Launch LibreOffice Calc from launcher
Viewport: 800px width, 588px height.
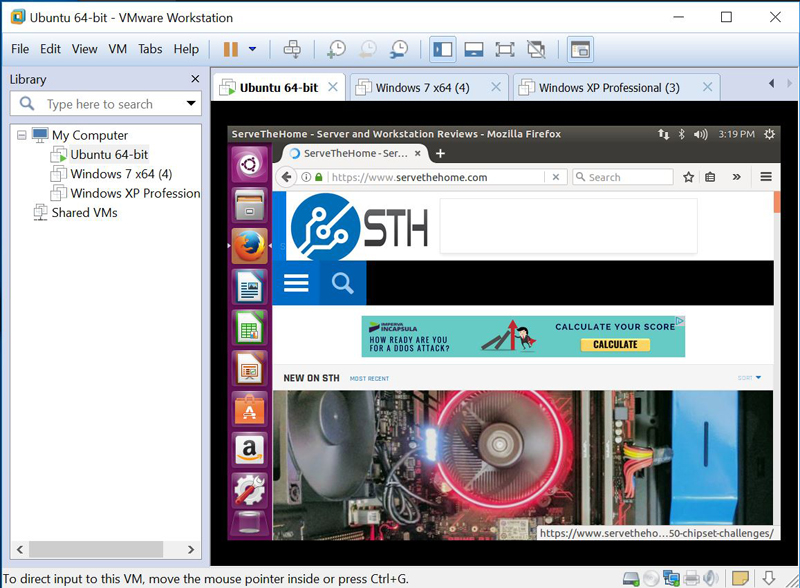249,328
